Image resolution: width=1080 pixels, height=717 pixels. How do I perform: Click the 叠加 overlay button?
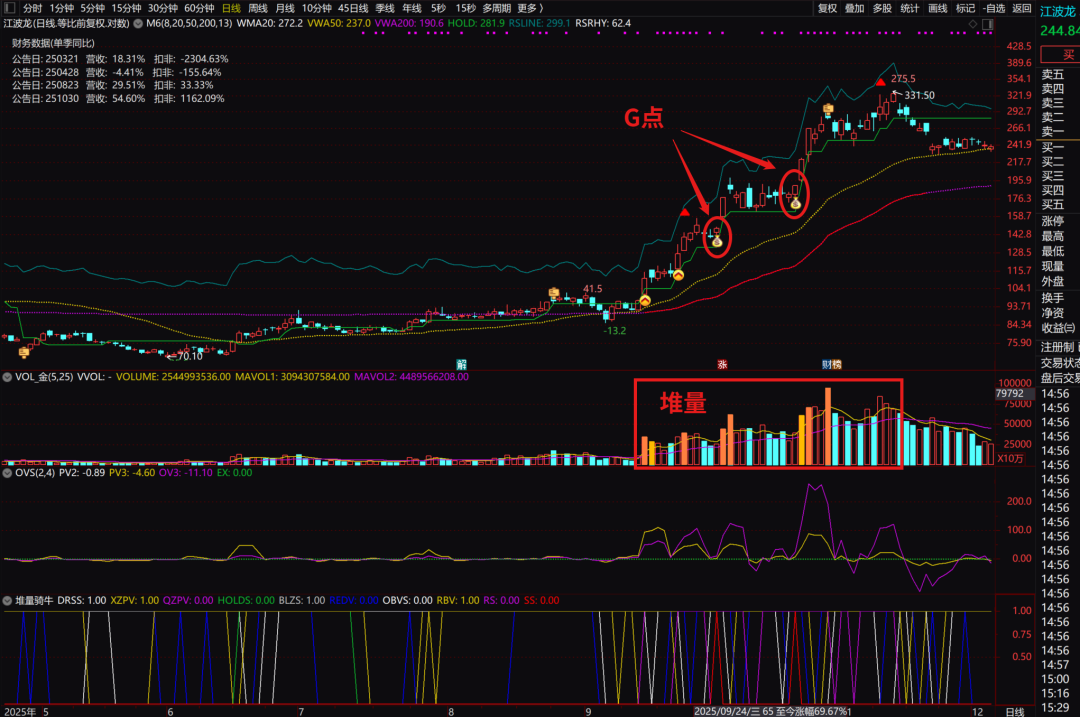point(855,8)
